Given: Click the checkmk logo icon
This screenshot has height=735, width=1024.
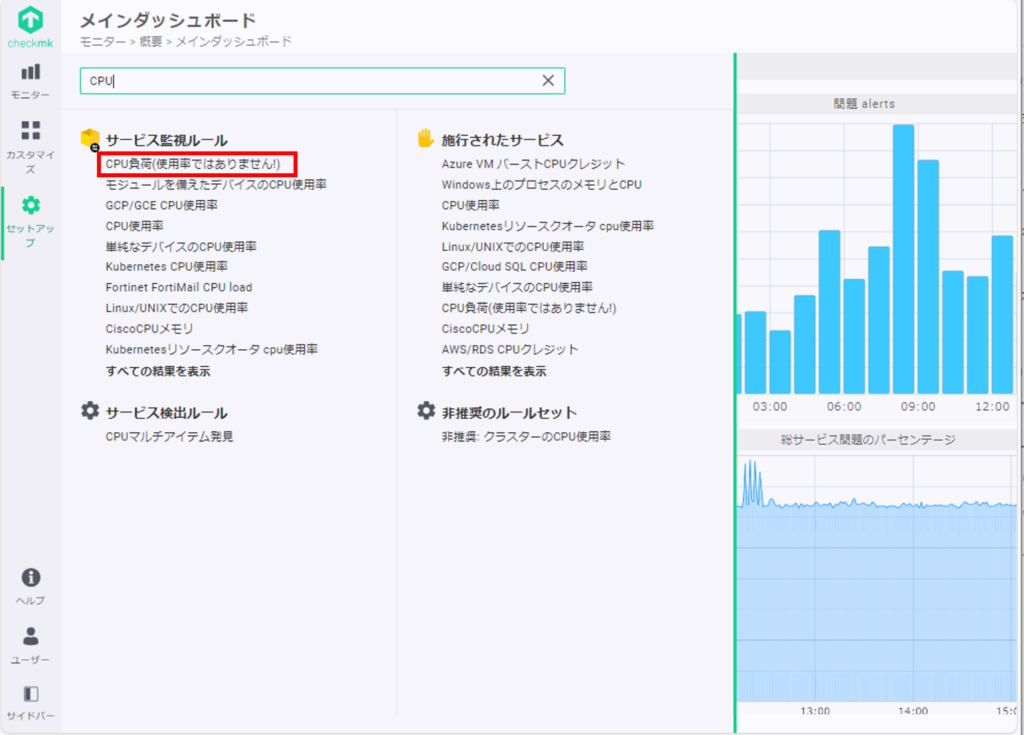Looking at the screenshot, I should pyautogui.click(x=30, y=20).
